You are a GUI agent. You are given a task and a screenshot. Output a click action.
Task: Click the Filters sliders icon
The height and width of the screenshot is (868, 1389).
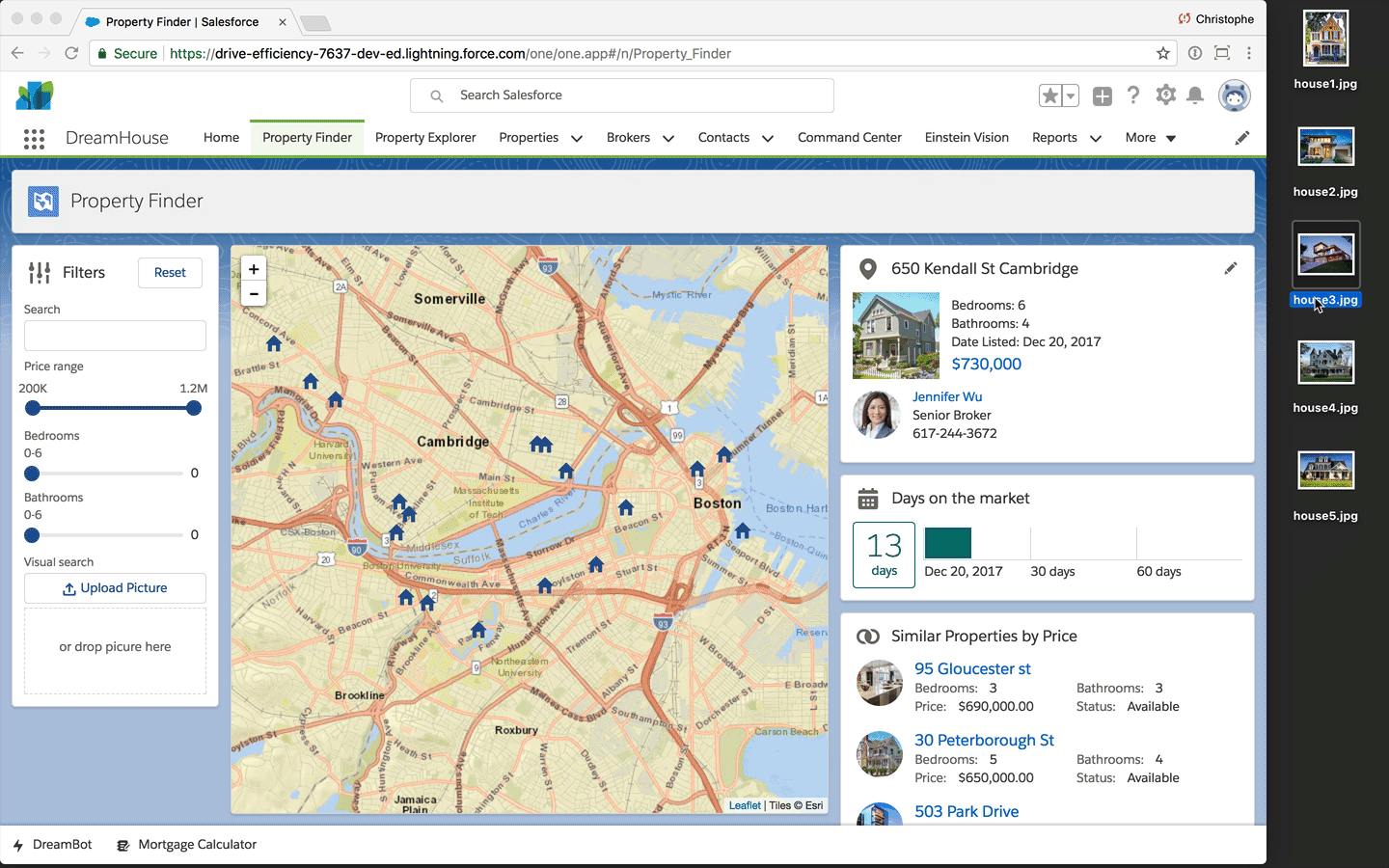tap(40, 273)
